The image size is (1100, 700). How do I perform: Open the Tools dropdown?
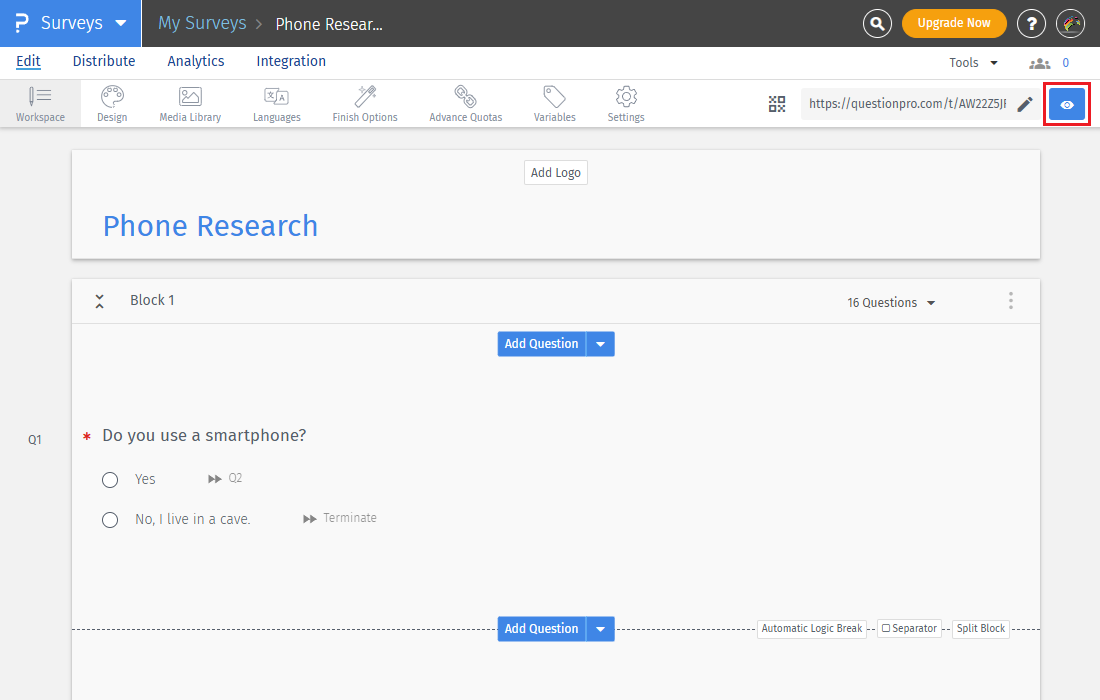(x=973, y=63)
